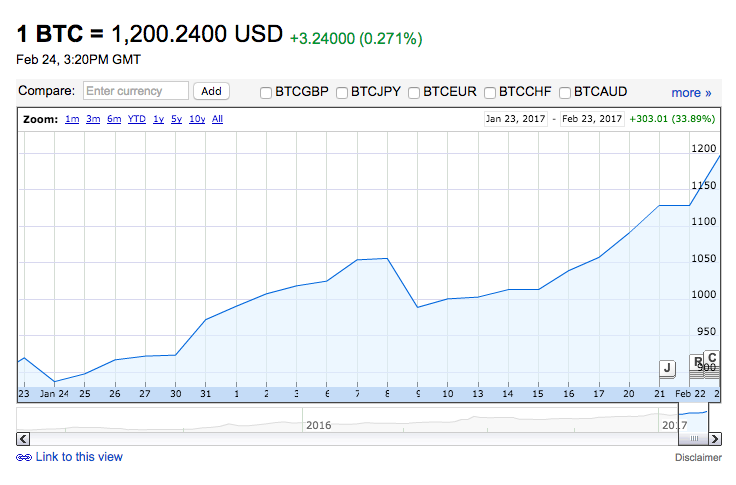This screenshot has width=736, height=485.
Task: Open the Disclaimer link
Action: click(698, 458)
